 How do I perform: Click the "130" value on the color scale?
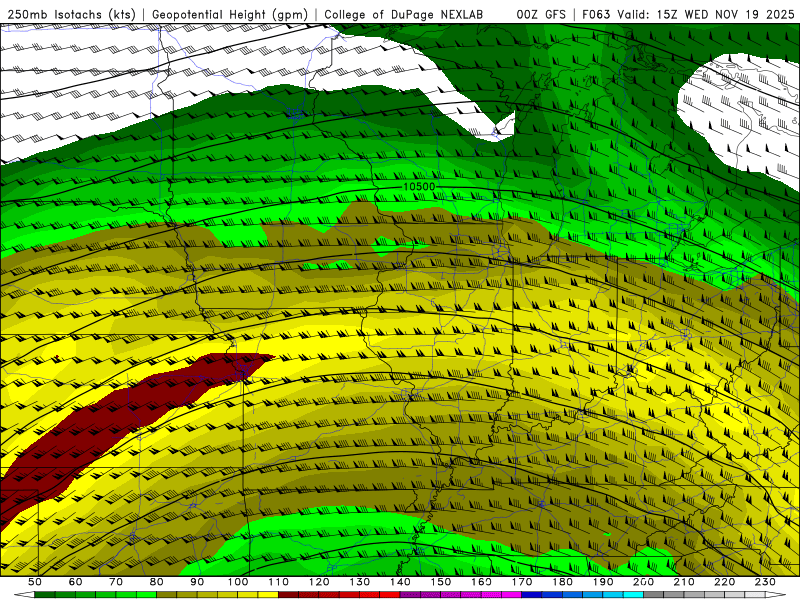(x=360, y=582)
